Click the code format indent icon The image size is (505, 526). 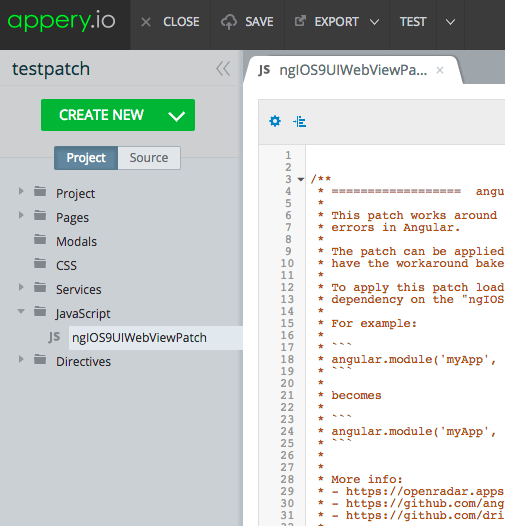coord(300,121)
